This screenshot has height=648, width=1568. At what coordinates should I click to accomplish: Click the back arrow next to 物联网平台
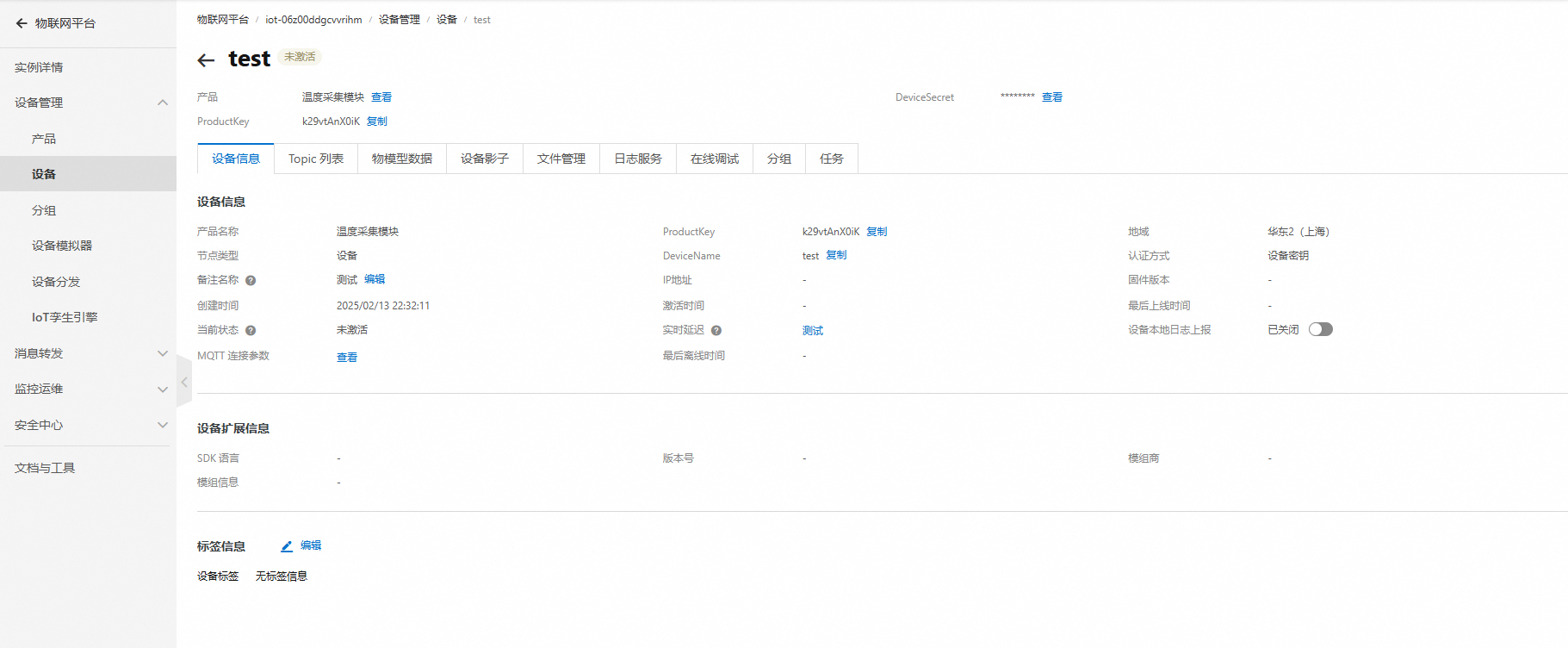(x=22, y=23)
